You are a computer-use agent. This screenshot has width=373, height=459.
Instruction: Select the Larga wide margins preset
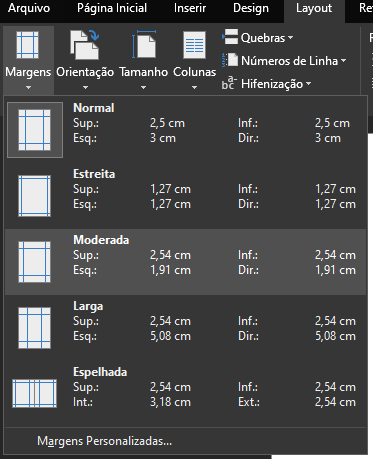[x=185, y=328]
